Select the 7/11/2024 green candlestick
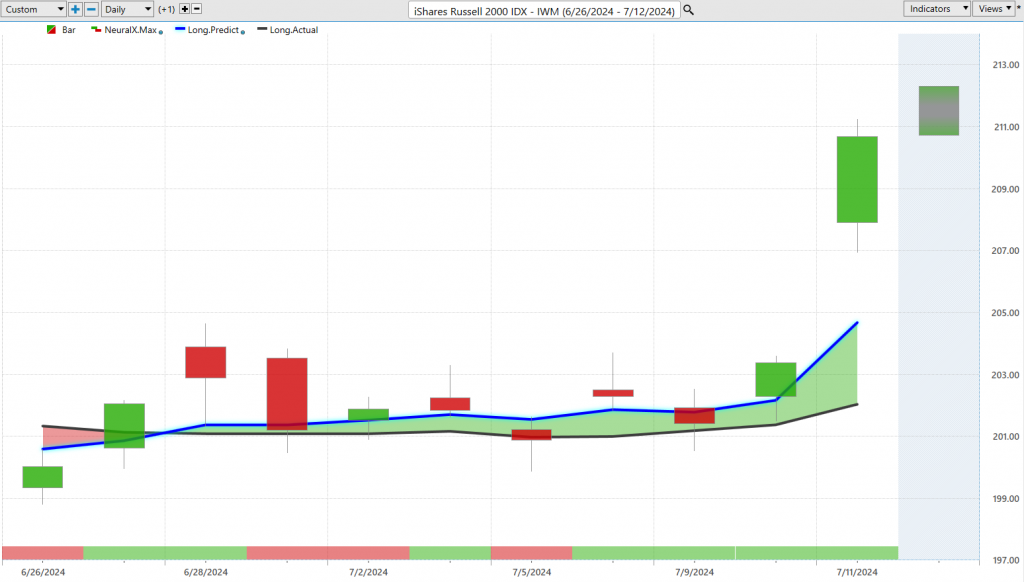 pos(857,180)
